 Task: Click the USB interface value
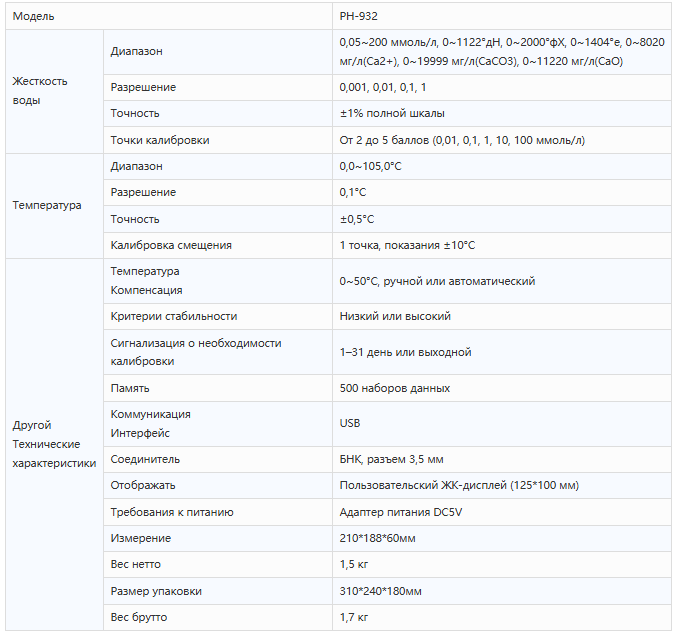[x=350, y=423]
